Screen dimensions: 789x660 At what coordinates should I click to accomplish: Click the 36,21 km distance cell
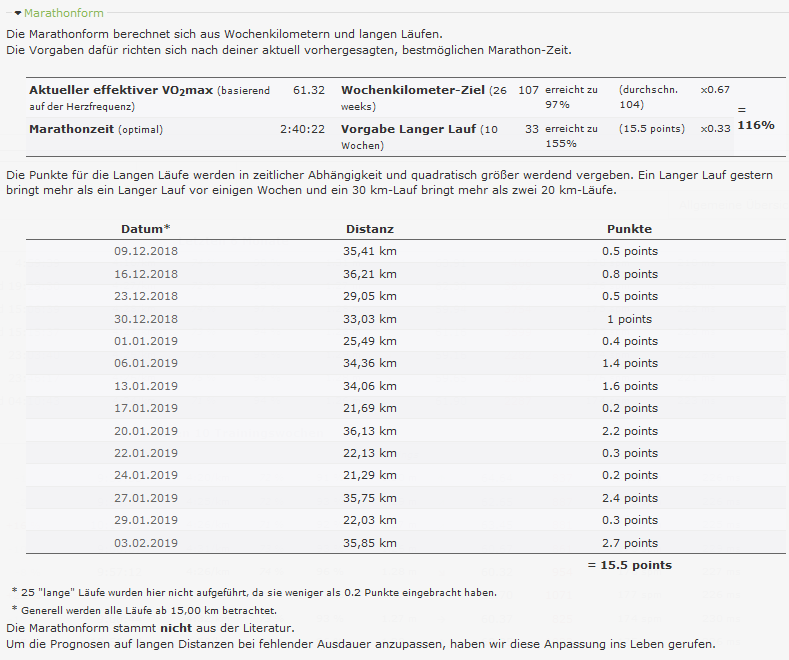[x=370, y=274]
